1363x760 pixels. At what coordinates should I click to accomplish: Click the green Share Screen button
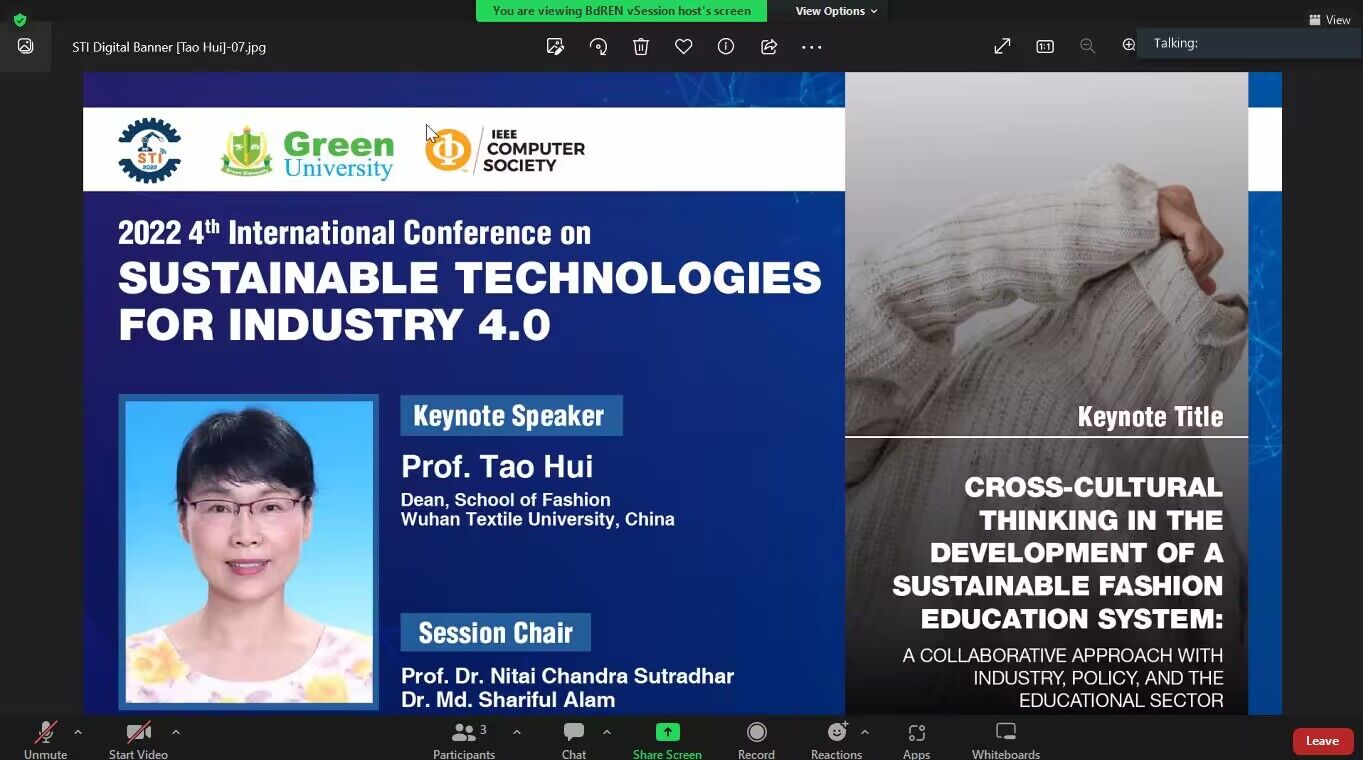coord(667,740)
